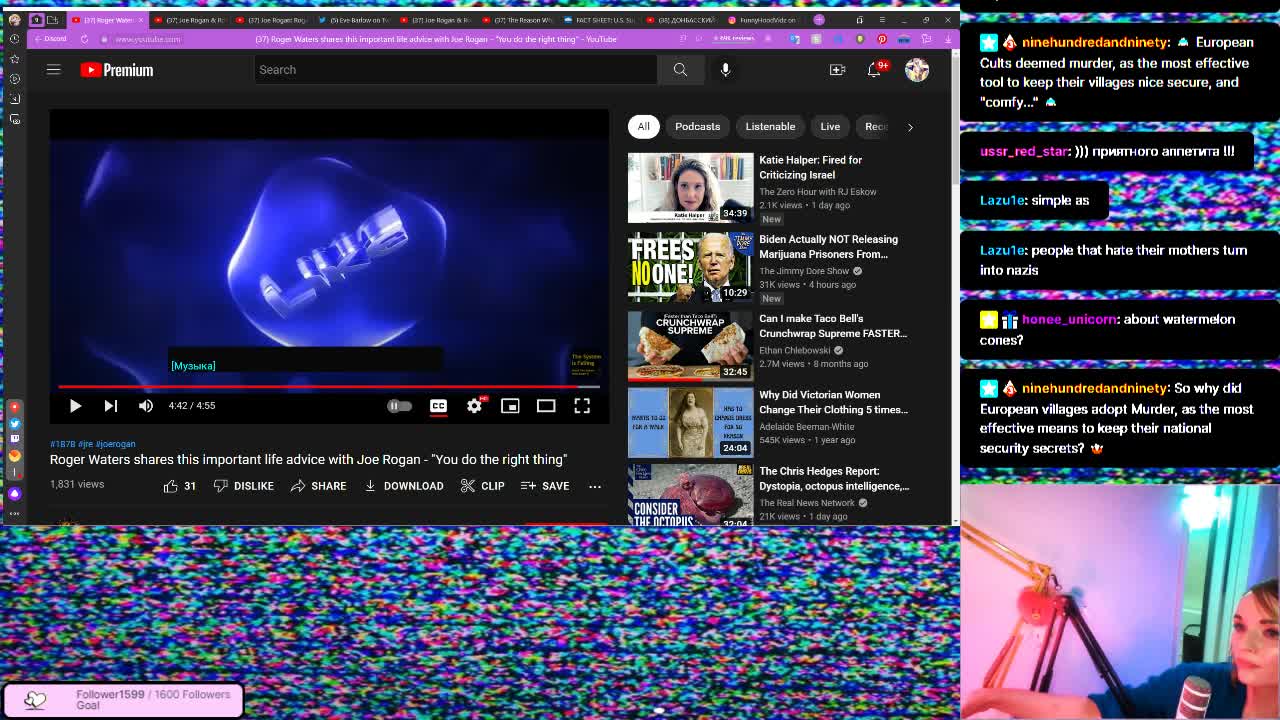Toggle closed captions CC button
1280x720 pixels.
pos(438,406)
